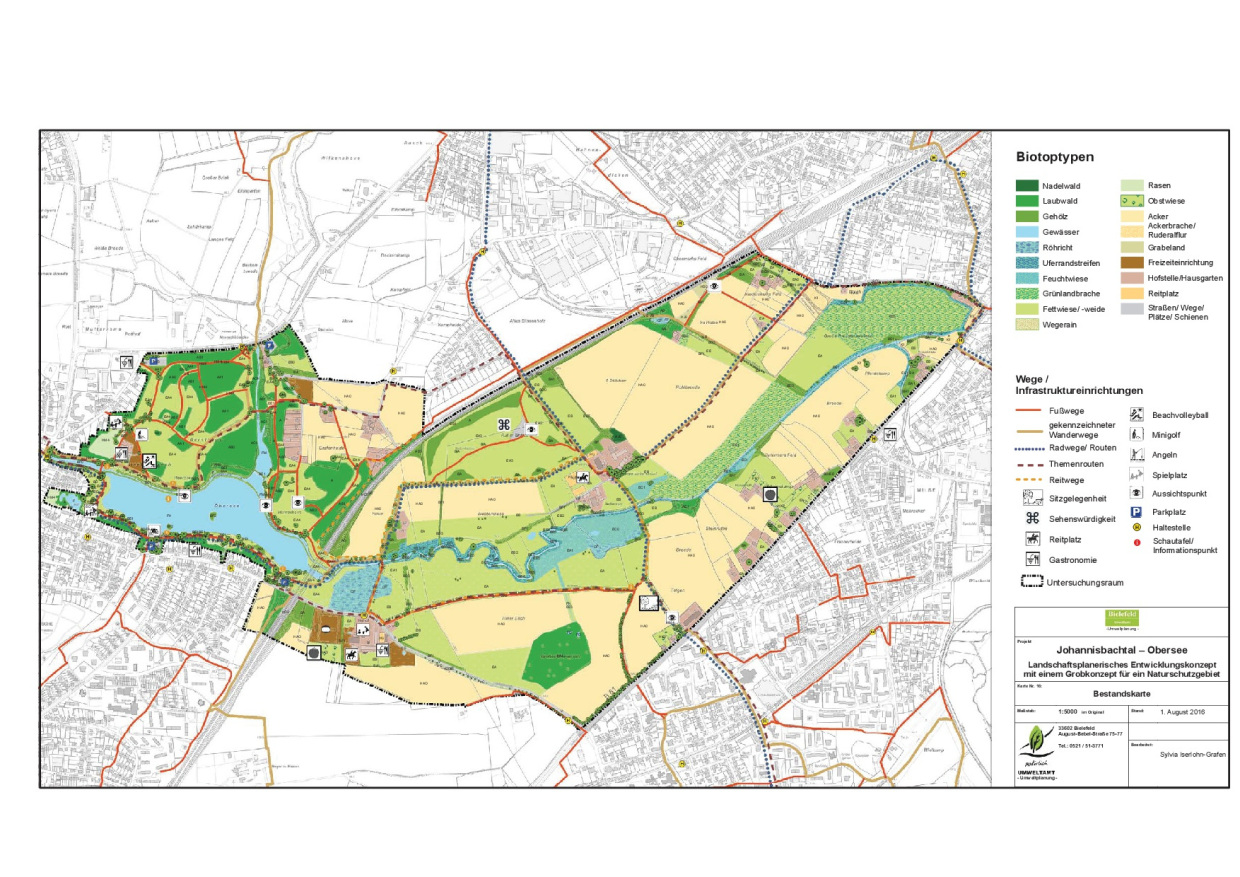This screenshot has width=1240, height=877.
Task: Select the Spielplatz legend icon
Action: 1137,474
